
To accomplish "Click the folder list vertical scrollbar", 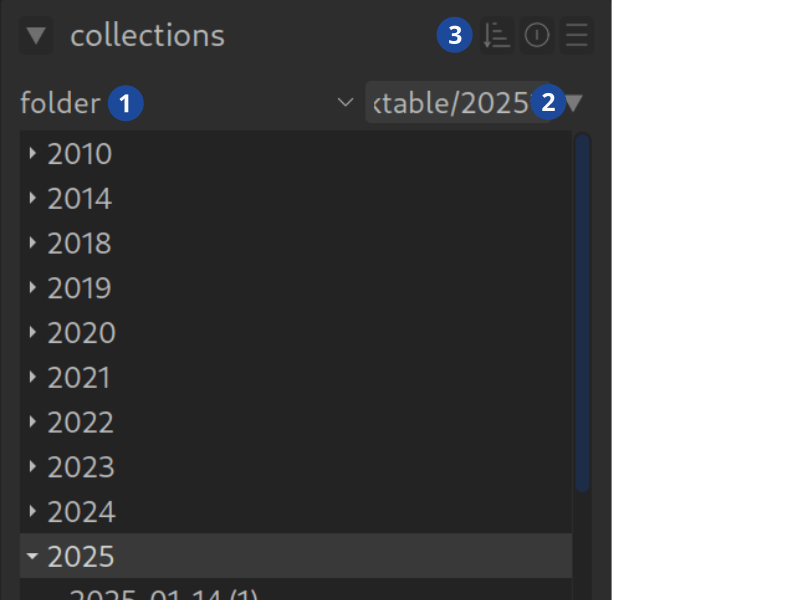I will coord(582,310).
